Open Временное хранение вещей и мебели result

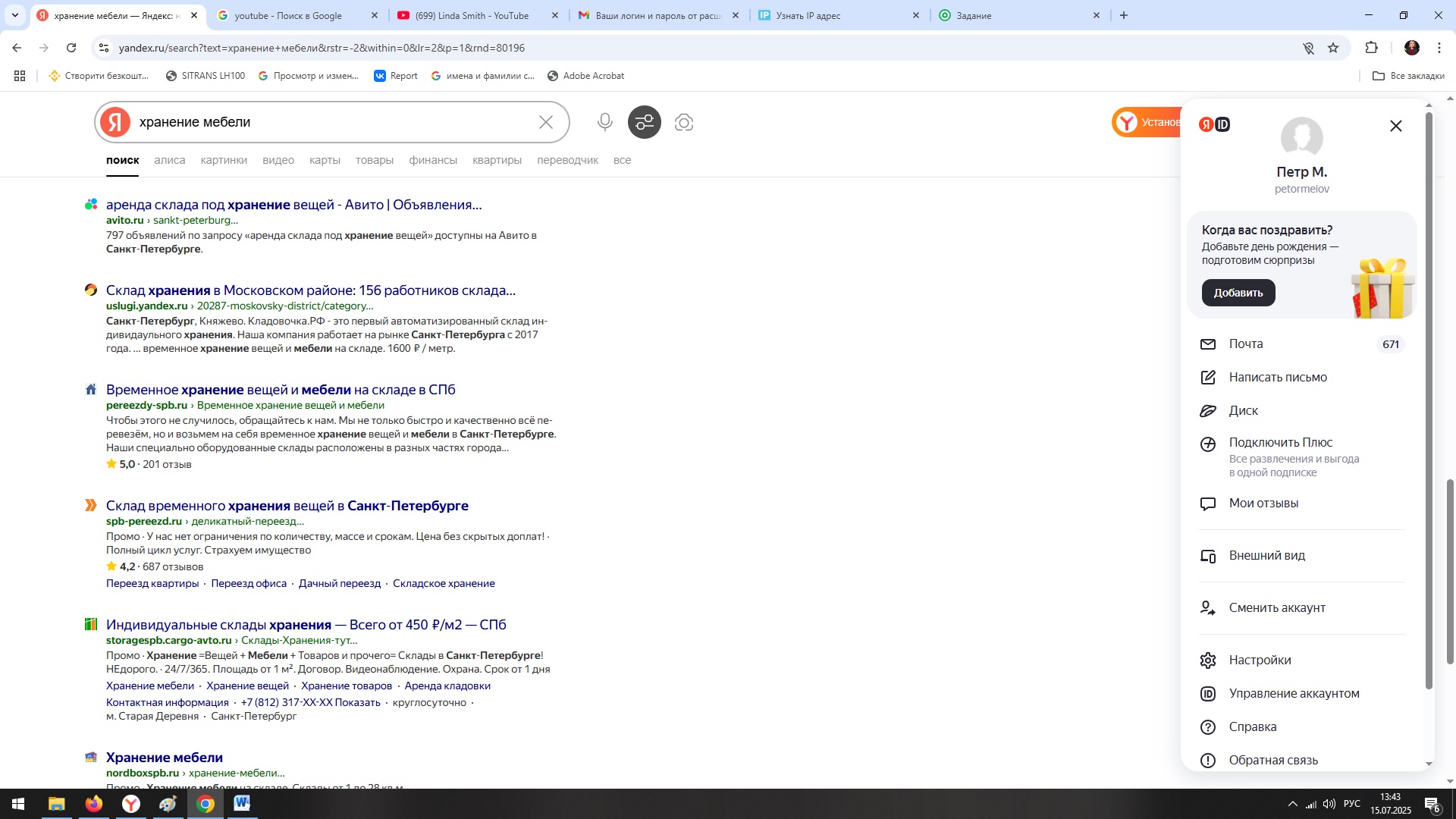pyautogui.click(x=281, y=390)
